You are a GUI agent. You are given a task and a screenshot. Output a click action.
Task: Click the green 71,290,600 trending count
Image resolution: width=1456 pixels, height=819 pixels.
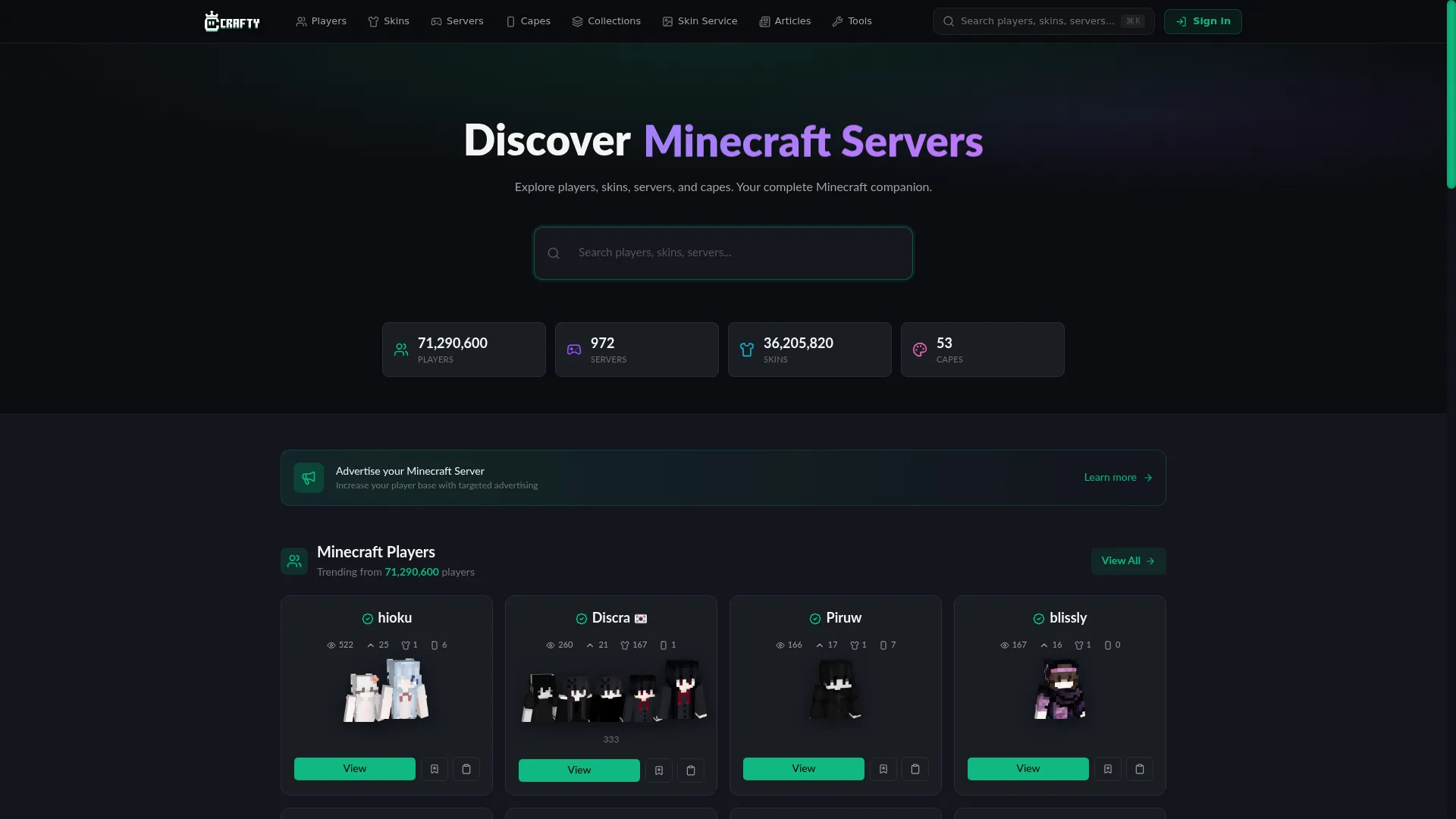click(x=412, y=573)
